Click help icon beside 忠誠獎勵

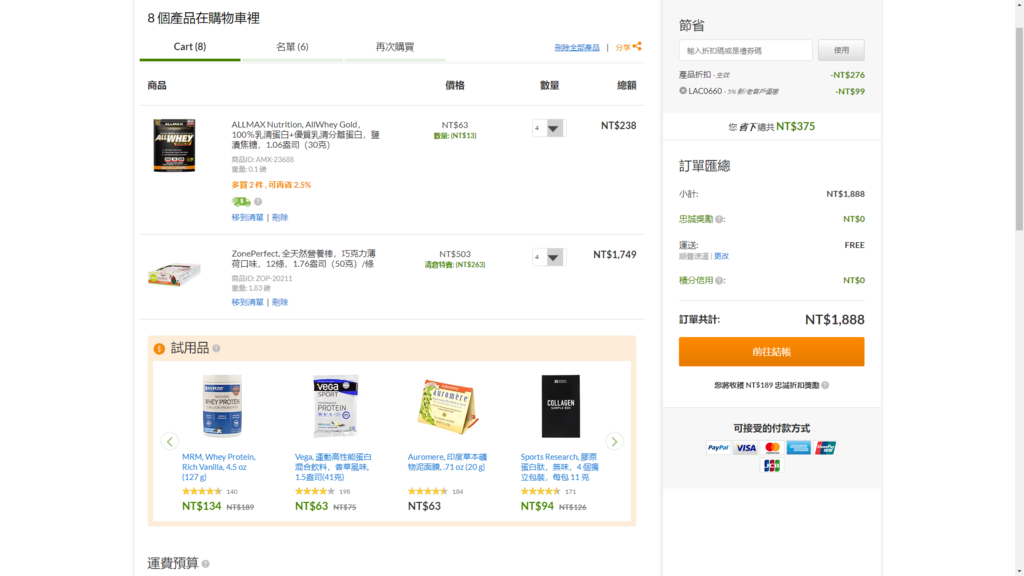[720, 219]
